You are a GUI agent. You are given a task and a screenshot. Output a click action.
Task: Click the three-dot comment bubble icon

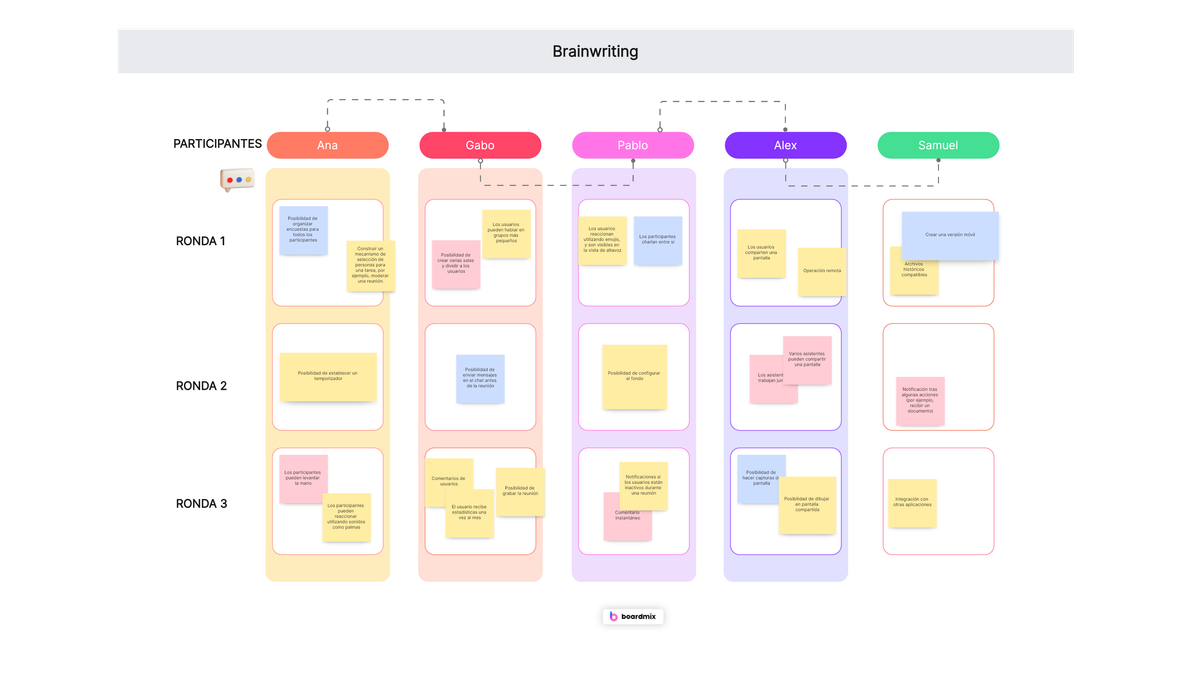(x=238, y=180)
